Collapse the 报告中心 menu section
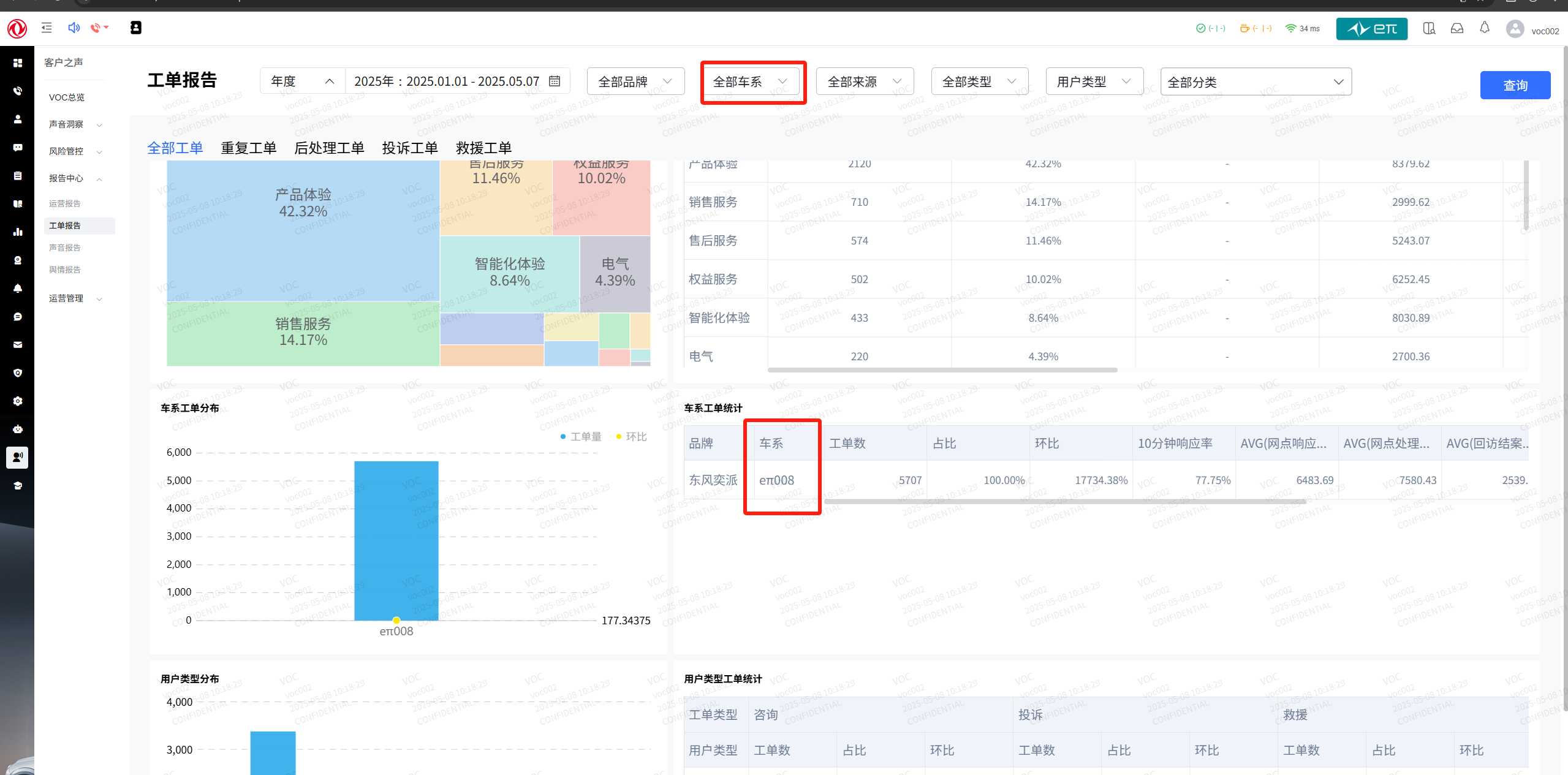 pos(76,178)
